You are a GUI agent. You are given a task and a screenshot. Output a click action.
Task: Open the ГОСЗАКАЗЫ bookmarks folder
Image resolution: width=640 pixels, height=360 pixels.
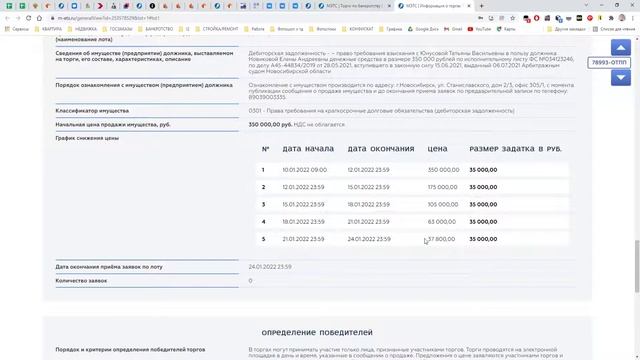click(x=117, y=29)
